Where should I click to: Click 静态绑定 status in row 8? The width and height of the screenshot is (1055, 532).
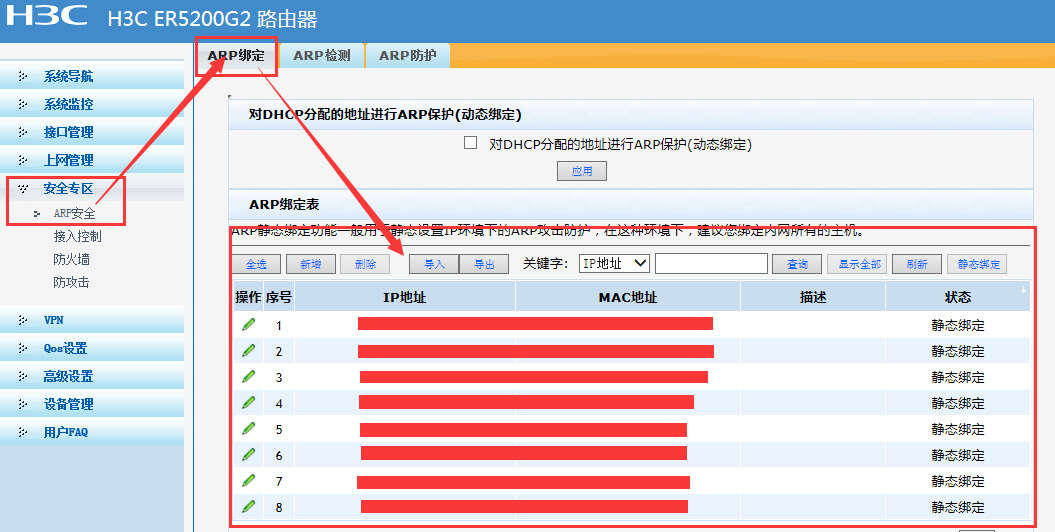957,507
